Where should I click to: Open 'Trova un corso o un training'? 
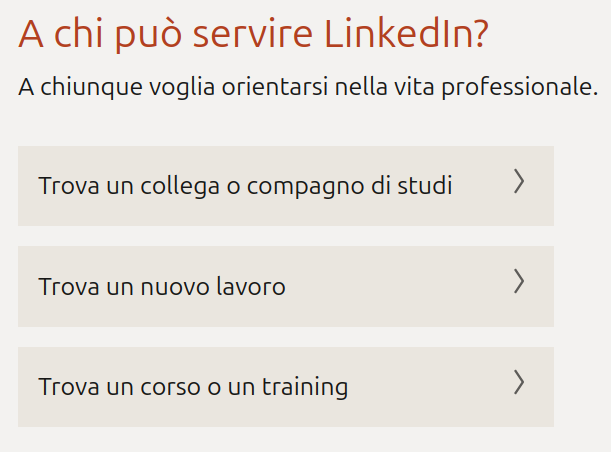coord(193,387)
